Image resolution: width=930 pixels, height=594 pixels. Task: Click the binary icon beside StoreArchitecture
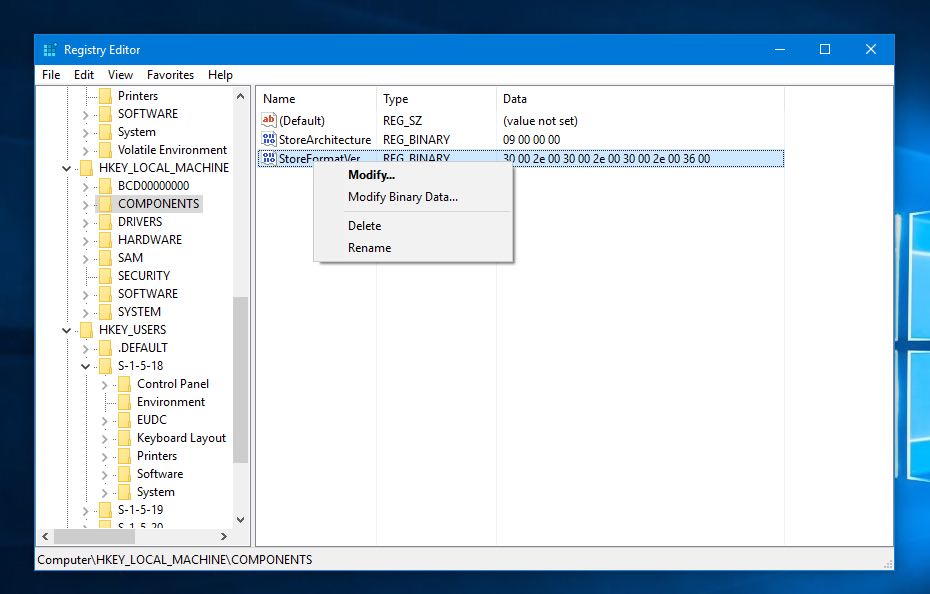tap(268, 140)
